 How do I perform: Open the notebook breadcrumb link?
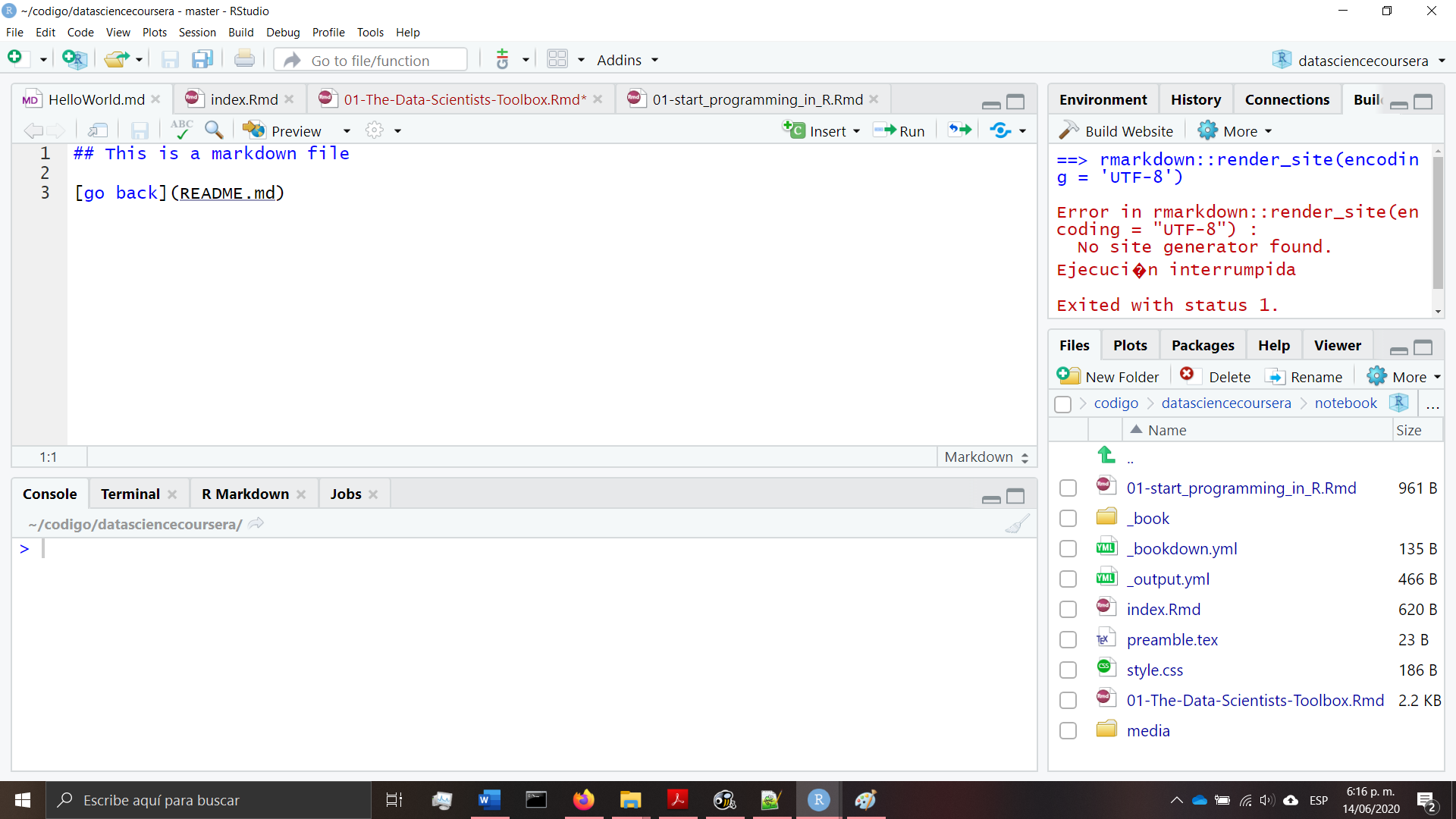point(1346,403)
